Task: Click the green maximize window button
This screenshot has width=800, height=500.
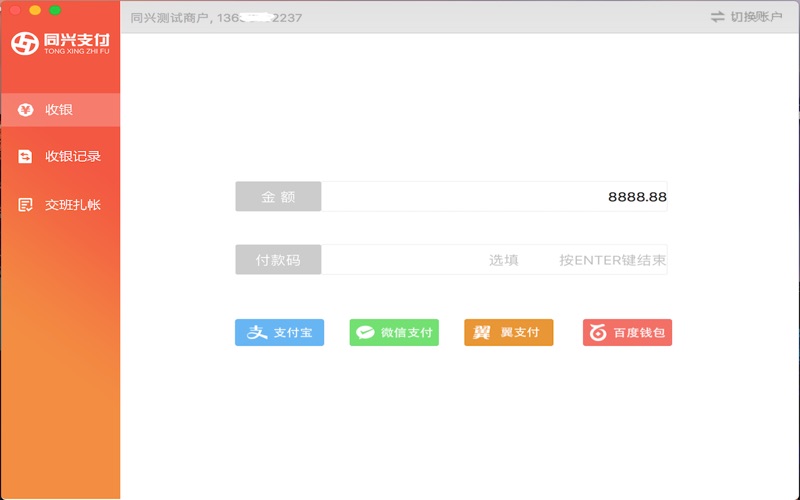Action: tap(55, 10)
